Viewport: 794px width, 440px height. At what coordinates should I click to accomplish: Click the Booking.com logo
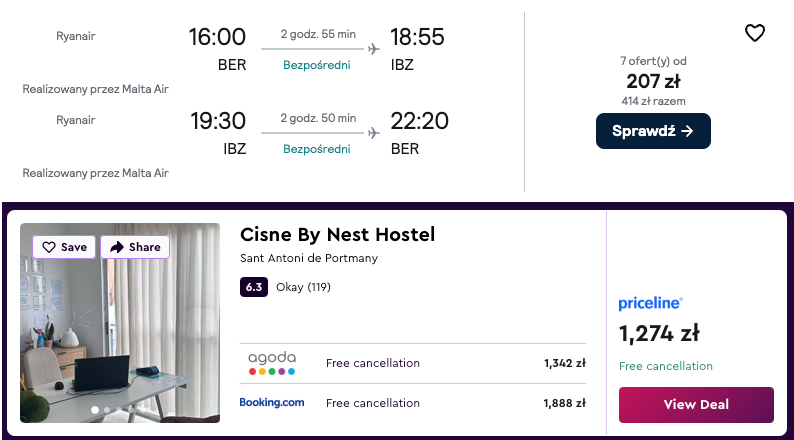(272, 403)
